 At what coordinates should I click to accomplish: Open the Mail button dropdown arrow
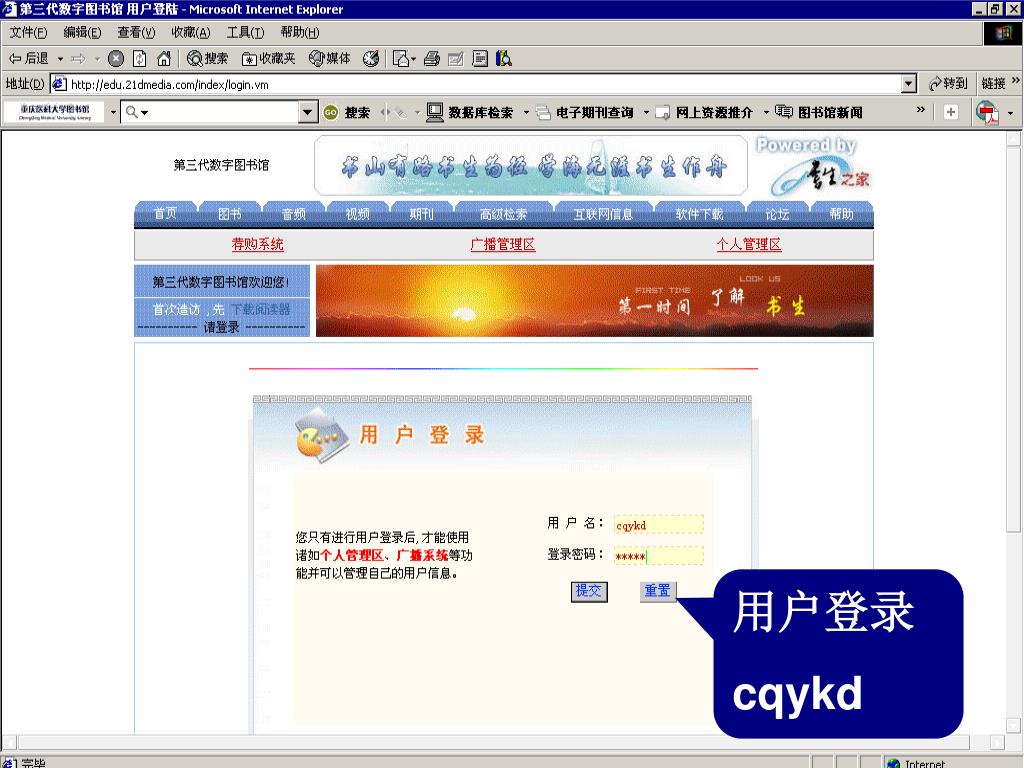(413, 59)
